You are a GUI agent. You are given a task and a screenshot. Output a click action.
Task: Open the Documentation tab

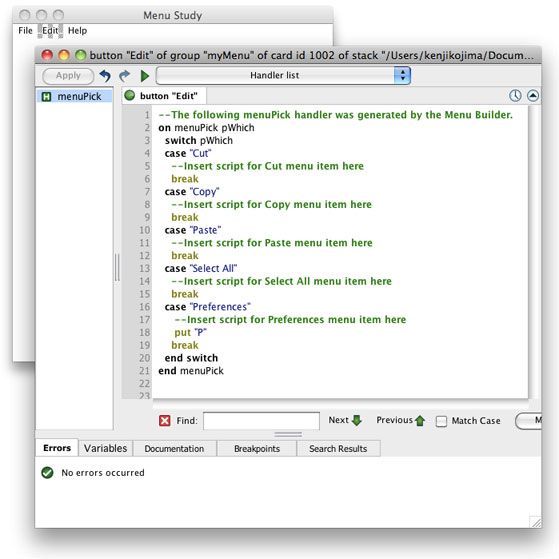point(174,448)
